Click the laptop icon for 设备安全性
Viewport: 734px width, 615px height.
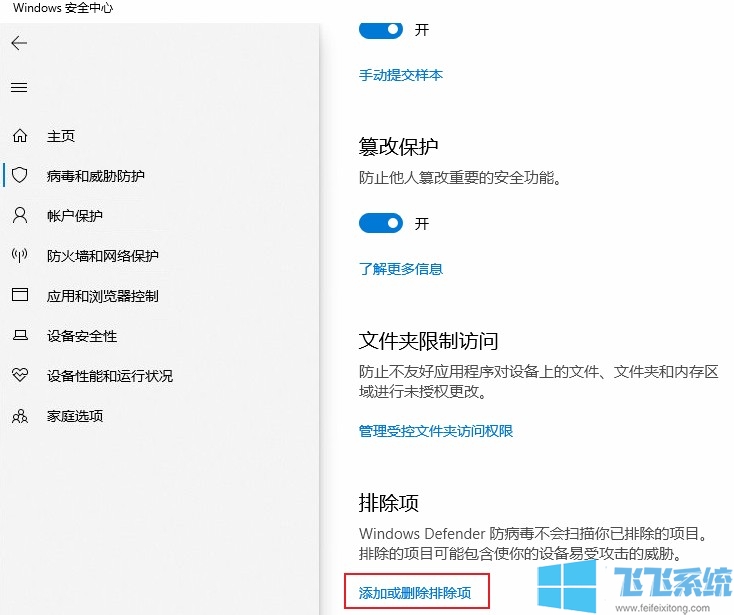20,335
